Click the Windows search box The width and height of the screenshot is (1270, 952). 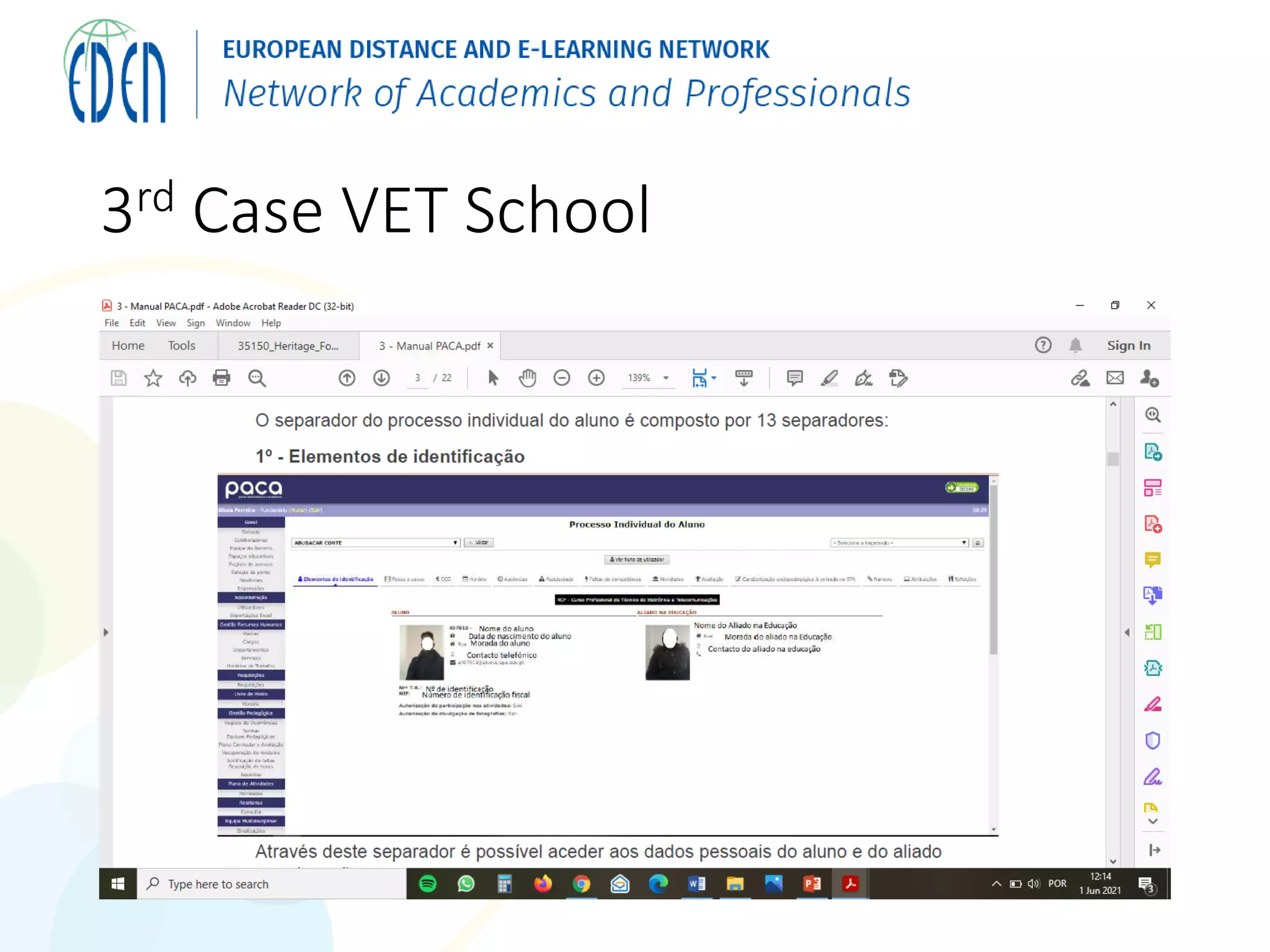coord(272,884)
